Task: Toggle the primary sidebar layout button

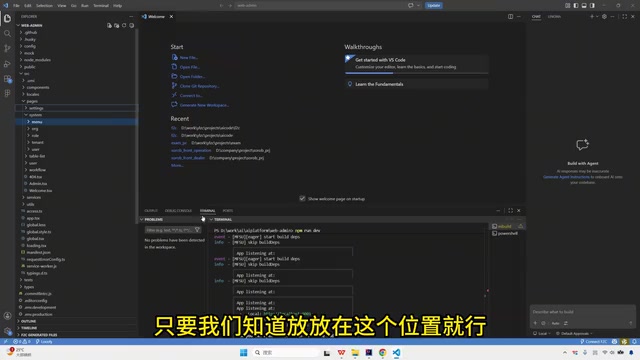Action: (576, 5)
